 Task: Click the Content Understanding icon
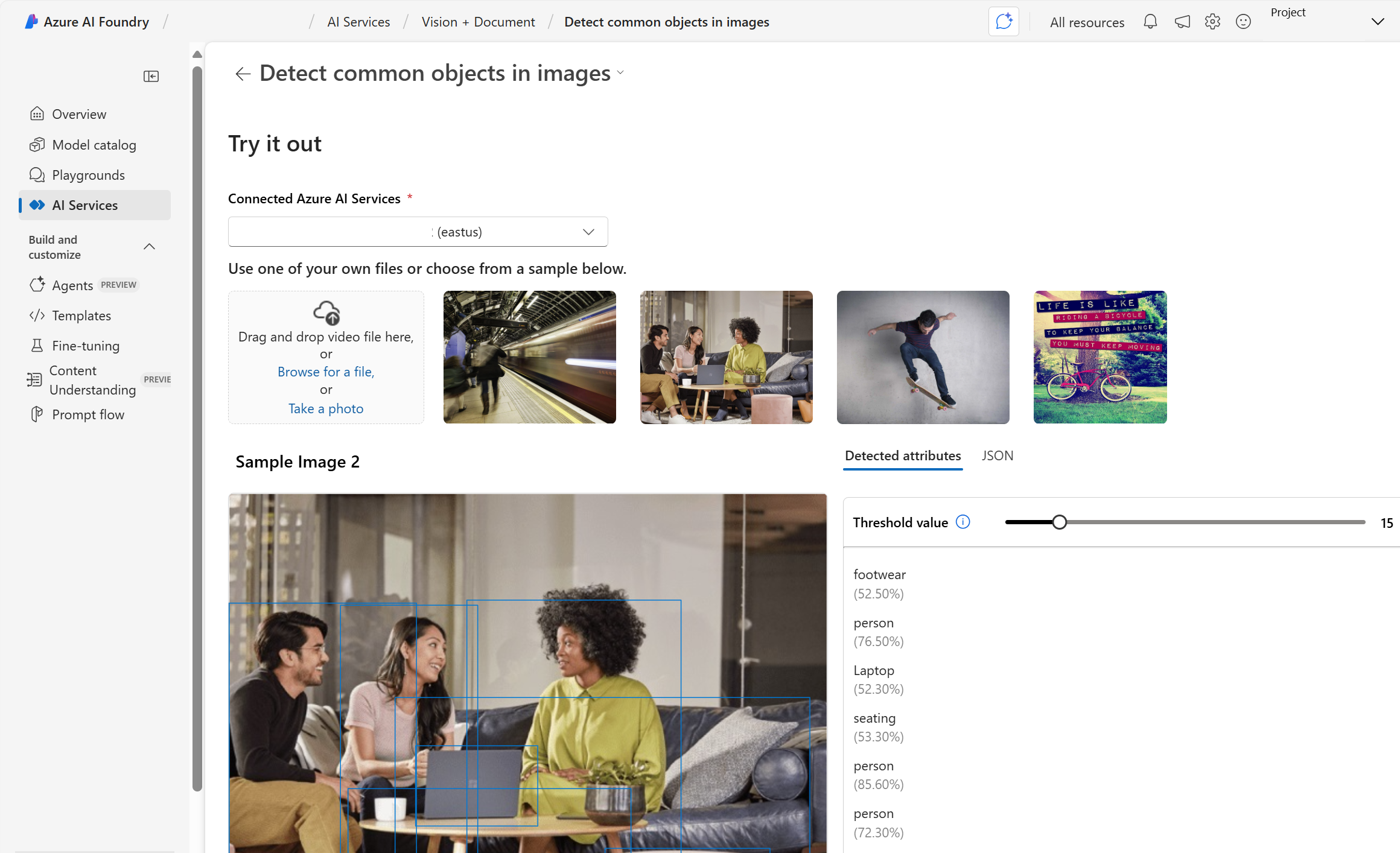click(34, 380)
